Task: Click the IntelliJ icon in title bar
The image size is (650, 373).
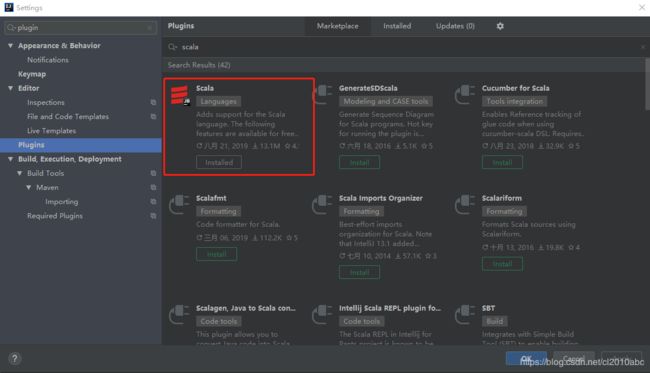Action: pyautogui.click(x=9, y=7)
